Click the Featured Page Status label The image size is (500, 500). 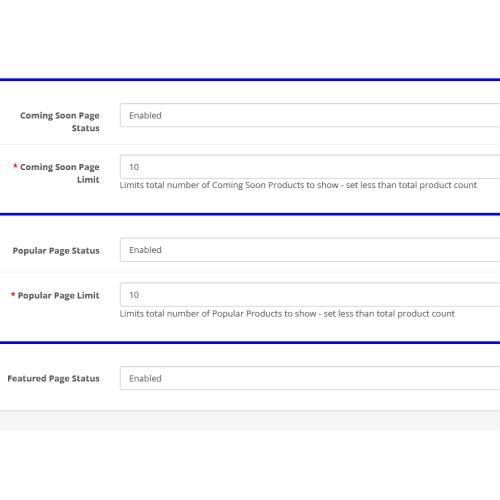tap(53, 378)
